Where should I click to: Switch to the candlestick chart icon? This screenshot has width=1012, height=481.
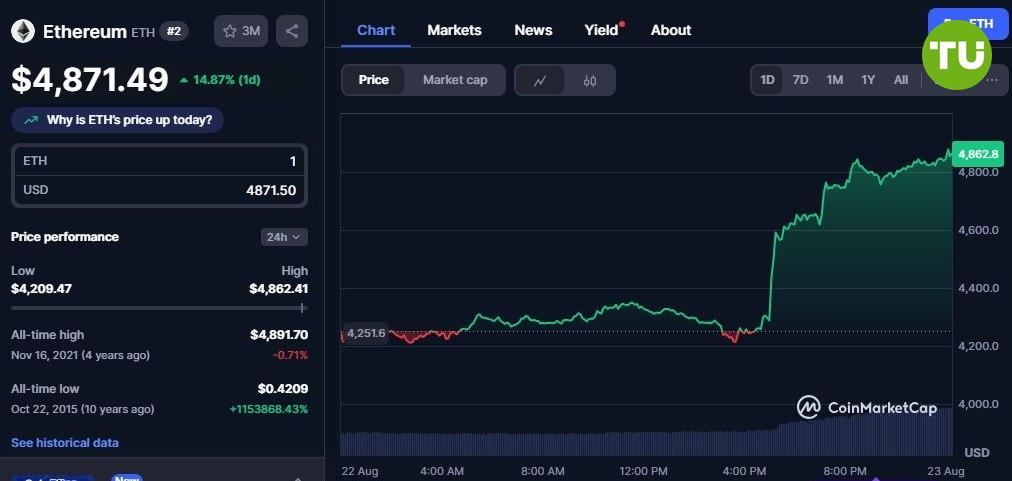click(589, 81)
